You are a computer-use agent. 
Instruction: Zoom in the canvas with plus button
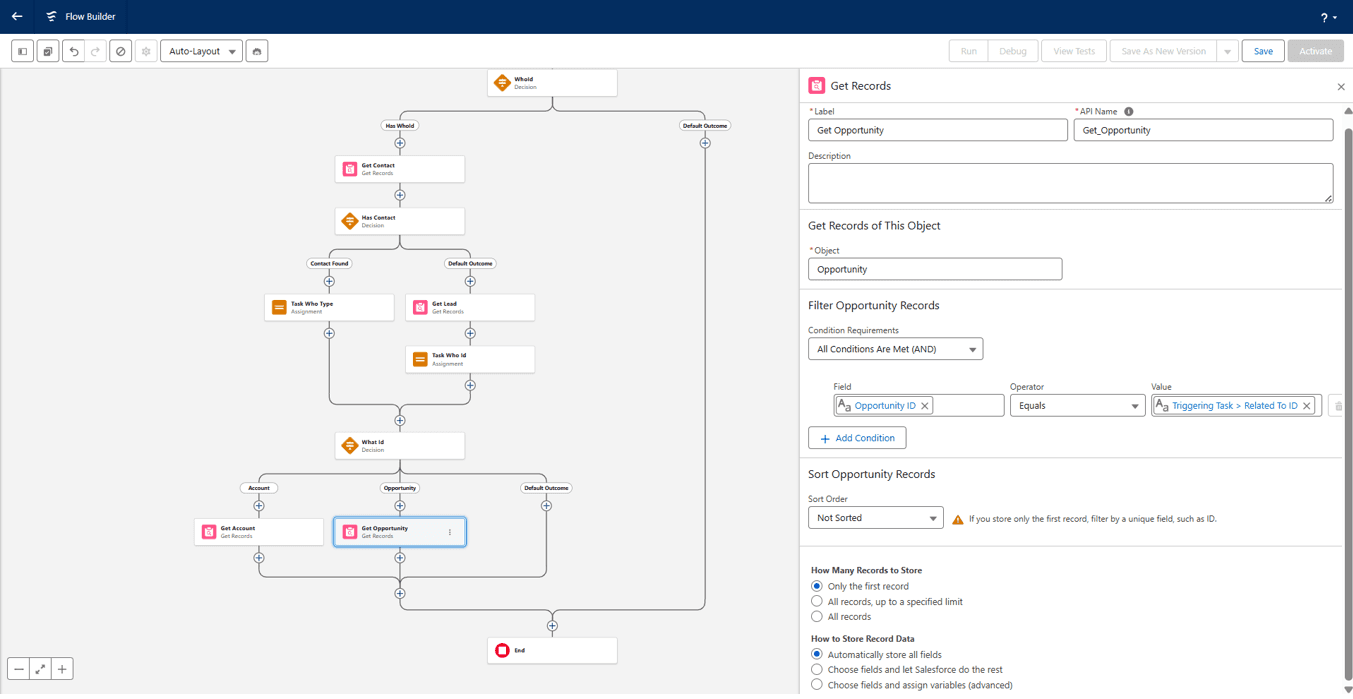point(62,669)
